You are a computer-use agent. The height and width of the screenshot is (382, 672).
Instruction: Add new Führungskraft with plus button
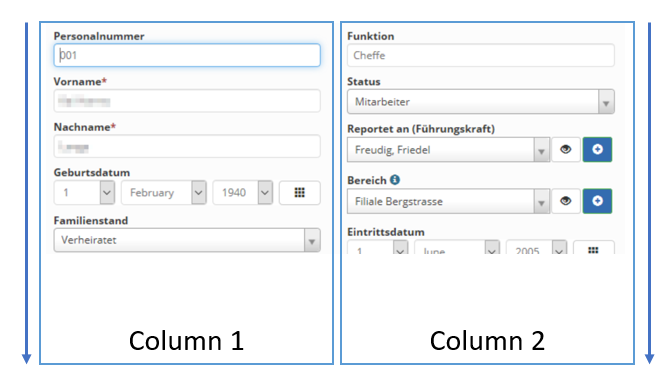click(x=597, y=150)
